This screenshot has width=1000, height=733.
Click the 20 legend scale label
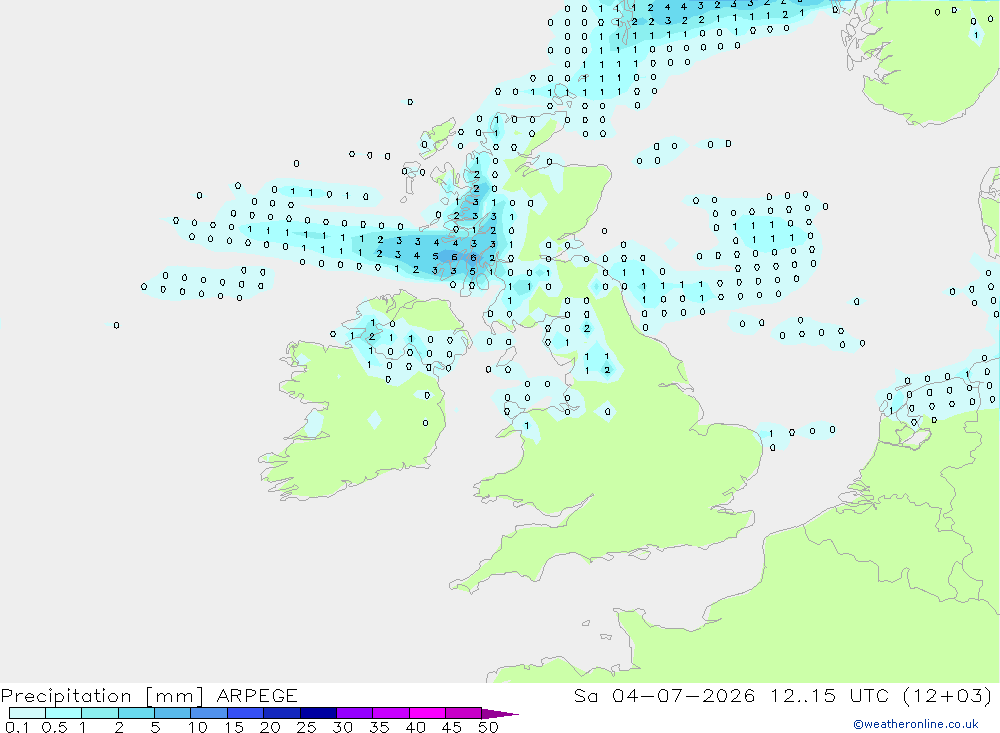pos(270,727)
